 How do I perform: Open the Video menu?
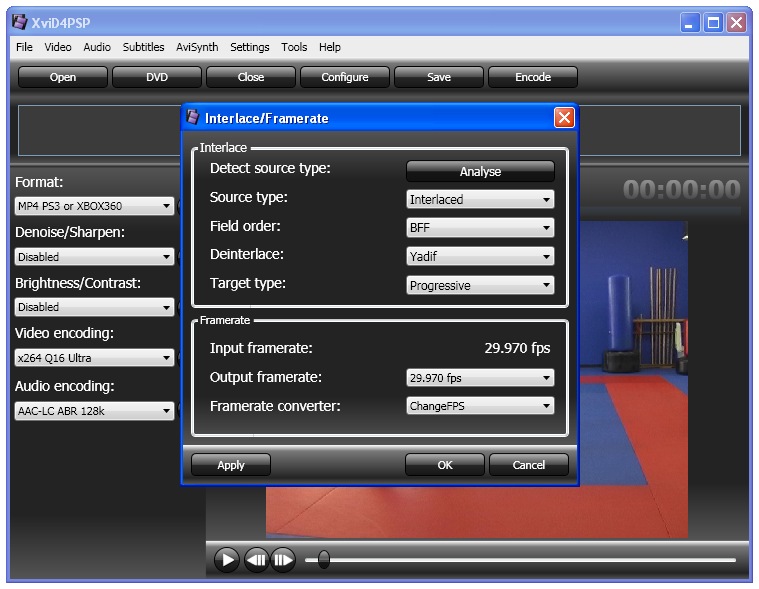point(58,47)
